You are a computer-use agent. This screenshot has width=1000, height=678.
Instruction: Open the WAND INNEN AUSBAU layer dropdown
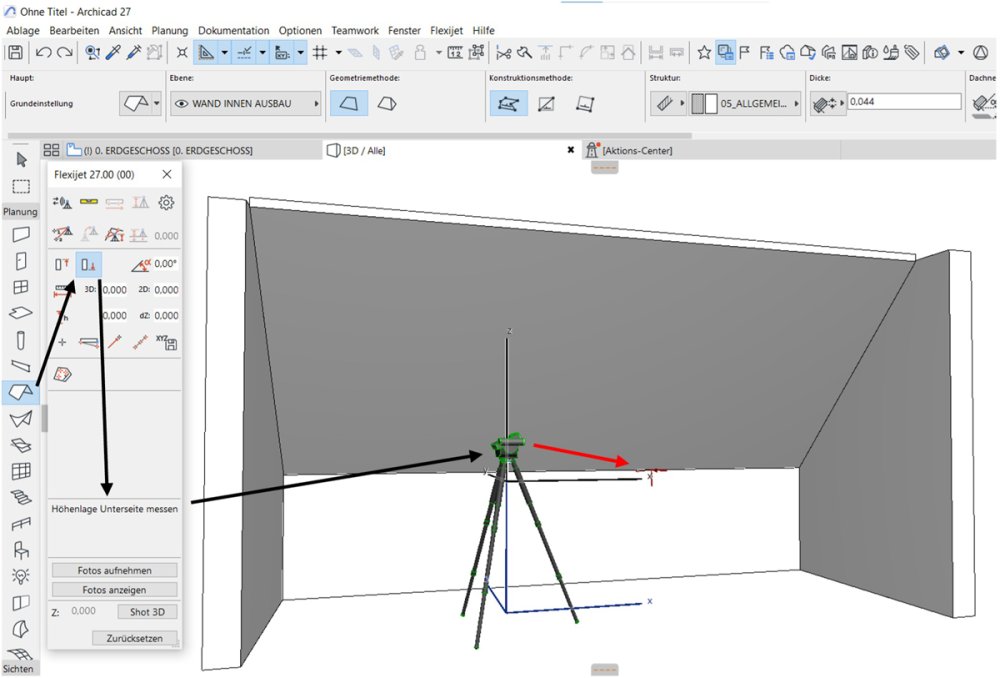coord(246,103)
